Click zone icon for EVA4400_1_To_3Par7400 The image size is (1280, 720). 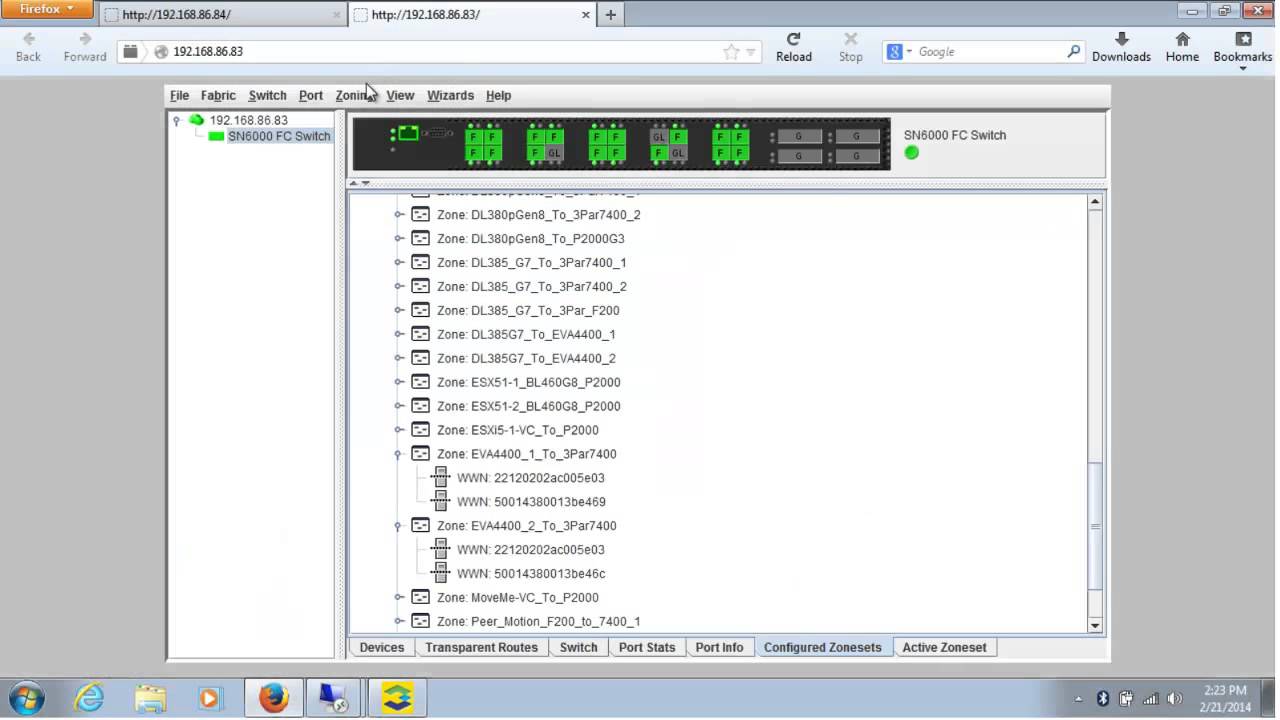tap(420, 454)
